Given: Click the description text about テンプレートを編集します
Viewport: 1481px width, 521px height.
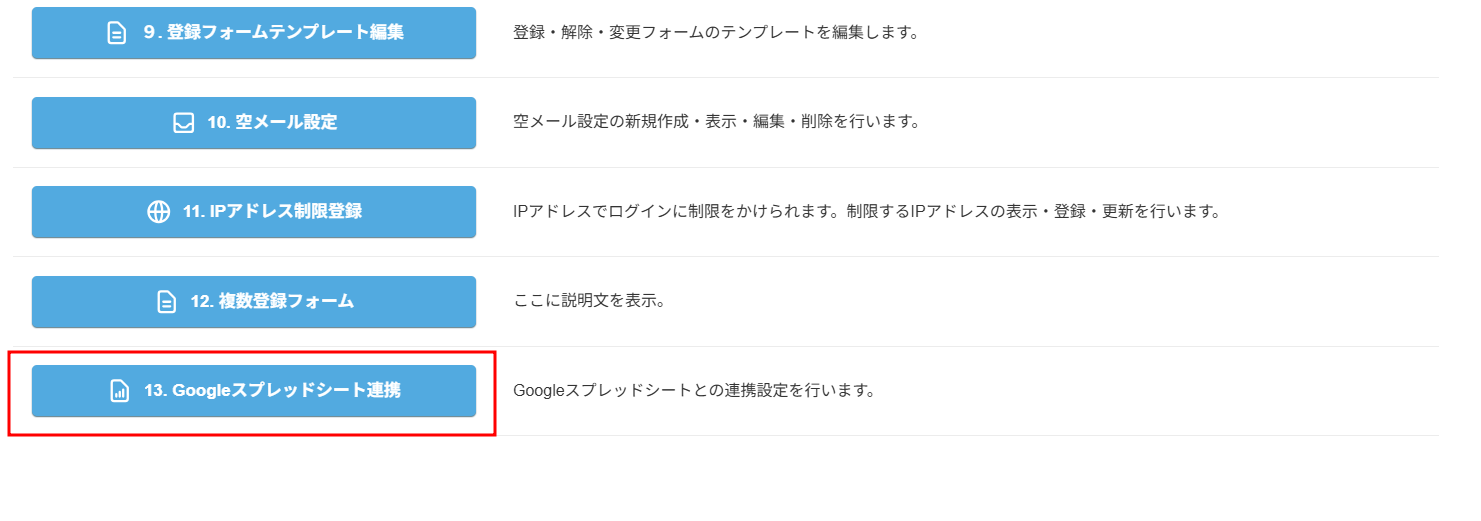Looking at the screenshot, I should point(716,32).
